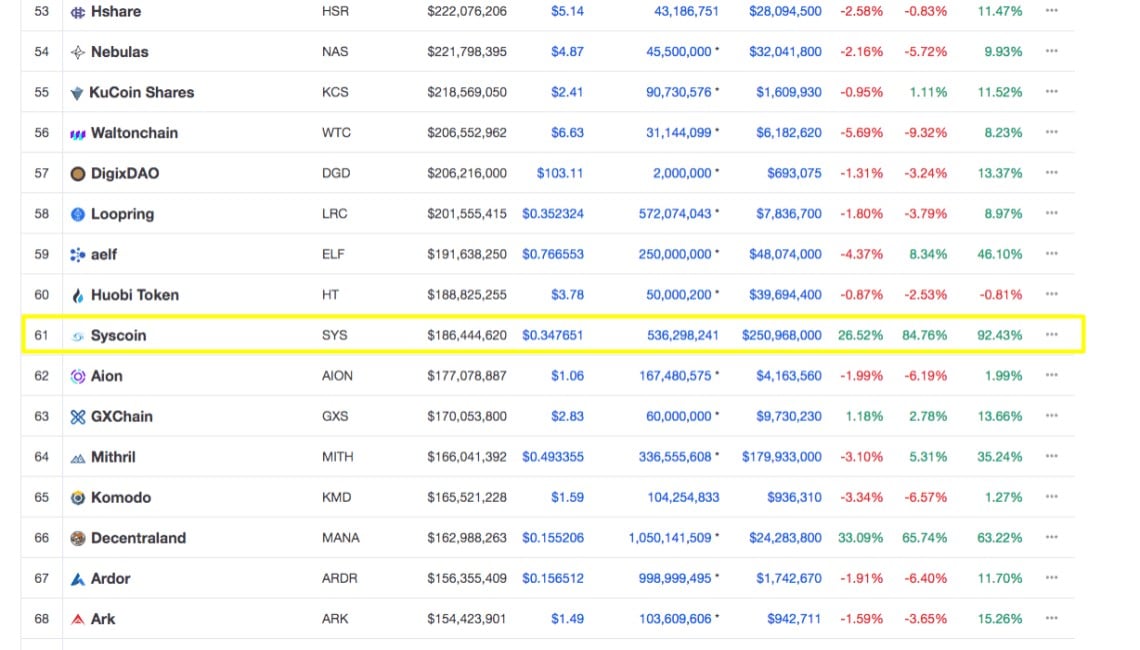This screenshot has height=650, width=1140.
Task: Click Komodo name link
Action: coord(121,497)
